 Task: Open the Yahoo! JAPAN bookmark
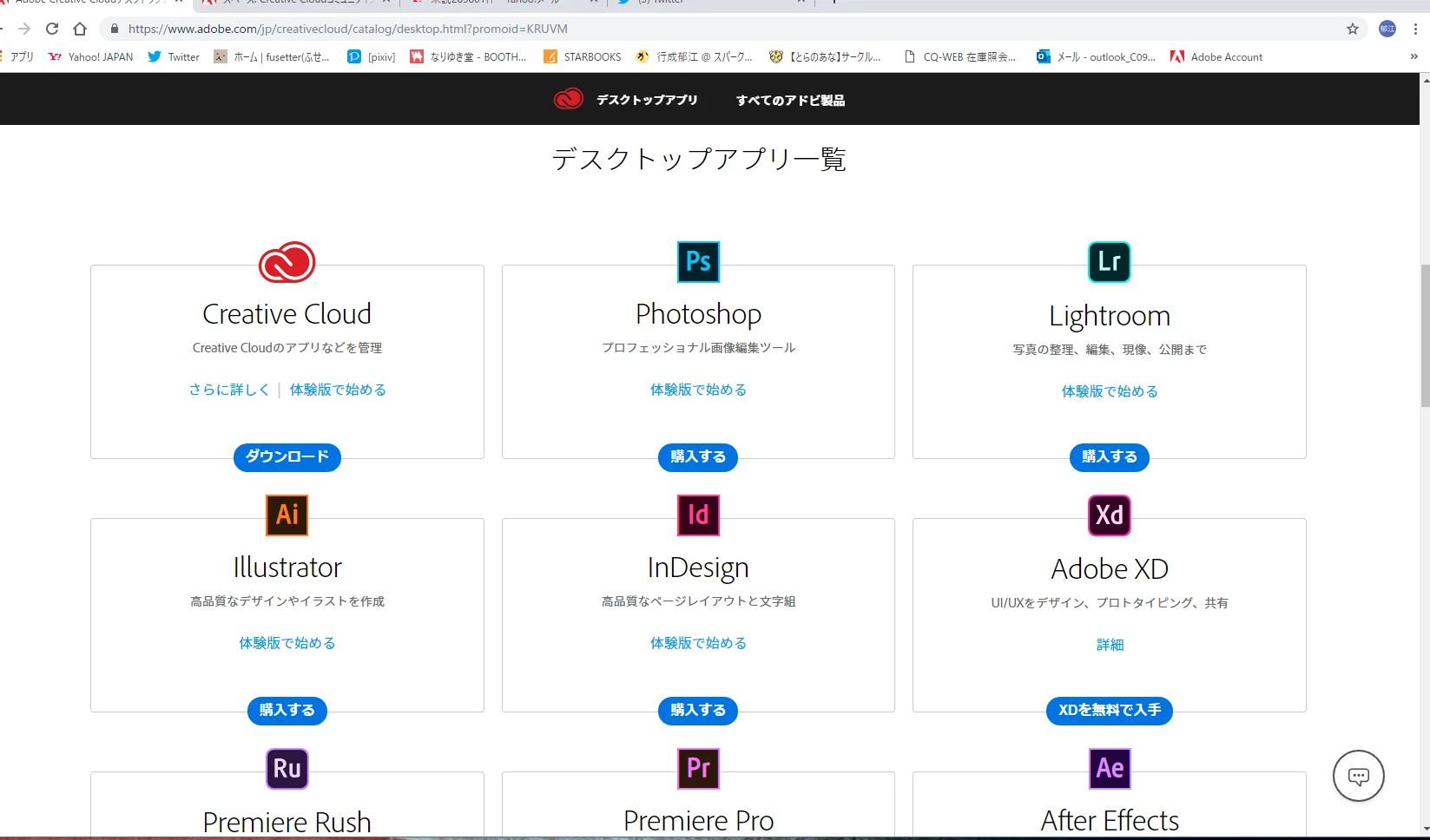pyautogui.click(x=90, y=56)
